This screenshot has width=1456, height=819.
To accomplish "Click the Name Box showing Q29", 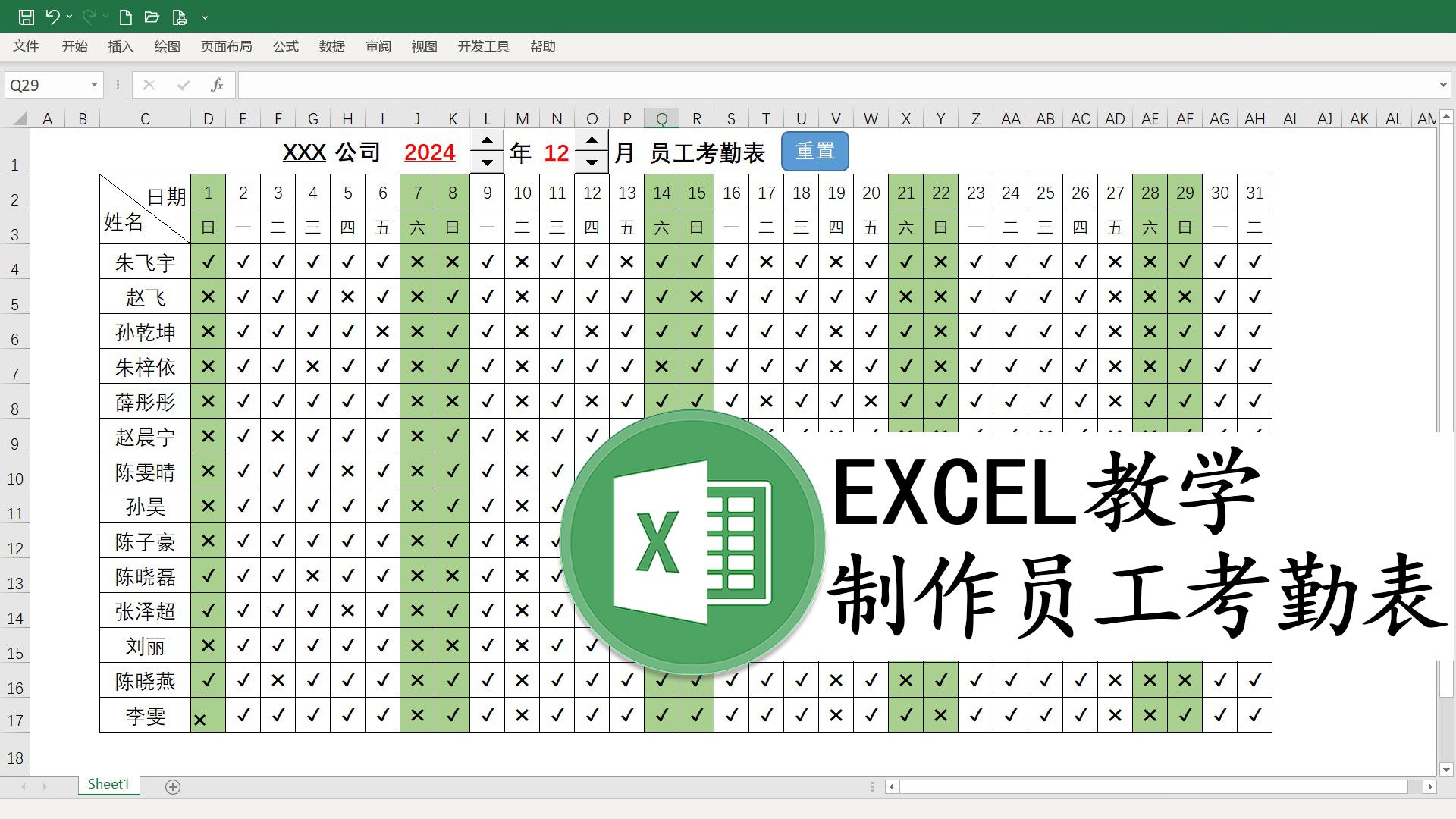I will (45, 85).
